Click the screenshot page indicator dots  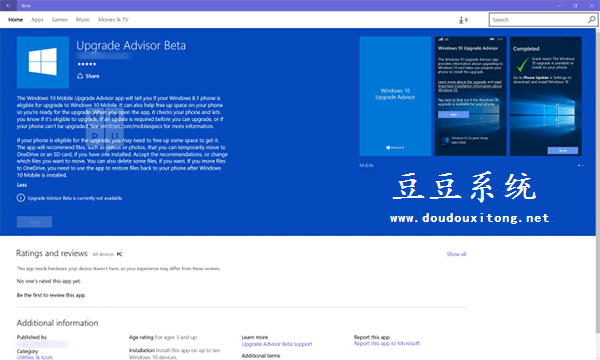[580, 166]
